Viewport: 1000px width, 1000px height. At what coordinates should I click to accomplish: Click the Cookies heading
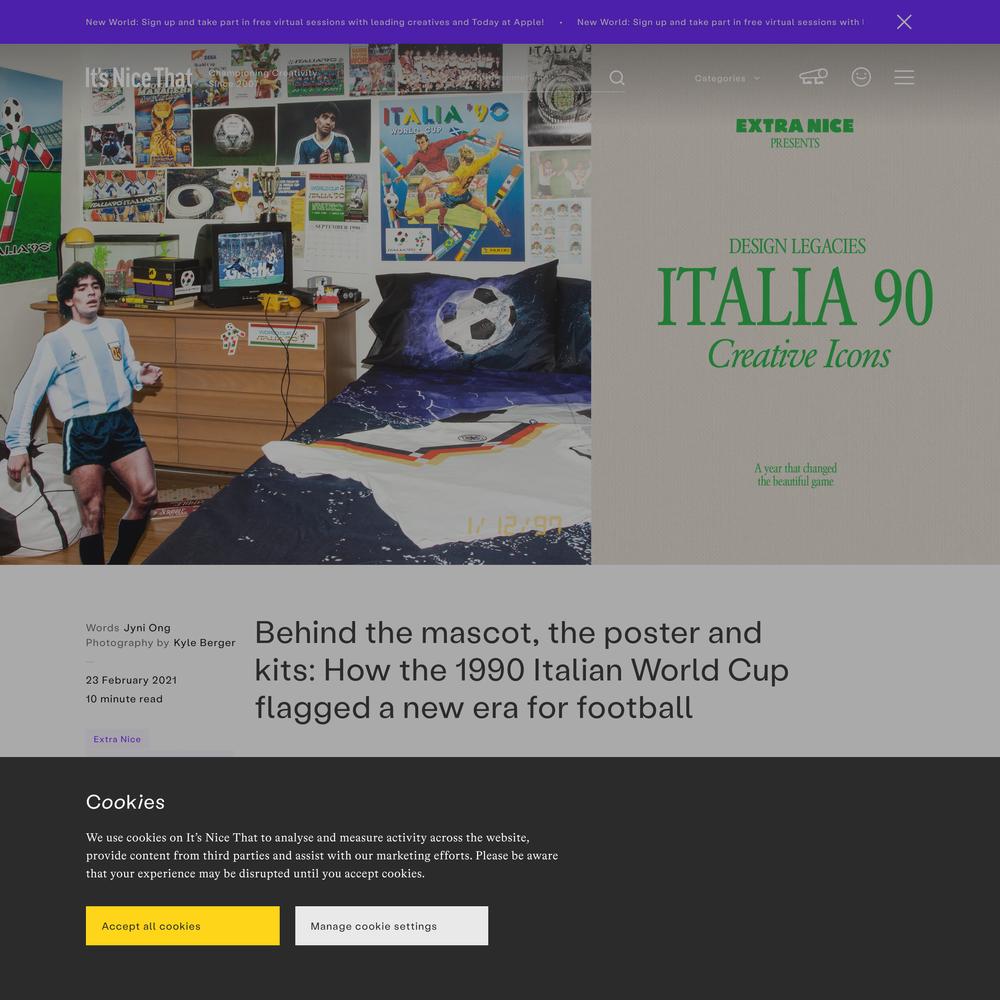126,802
